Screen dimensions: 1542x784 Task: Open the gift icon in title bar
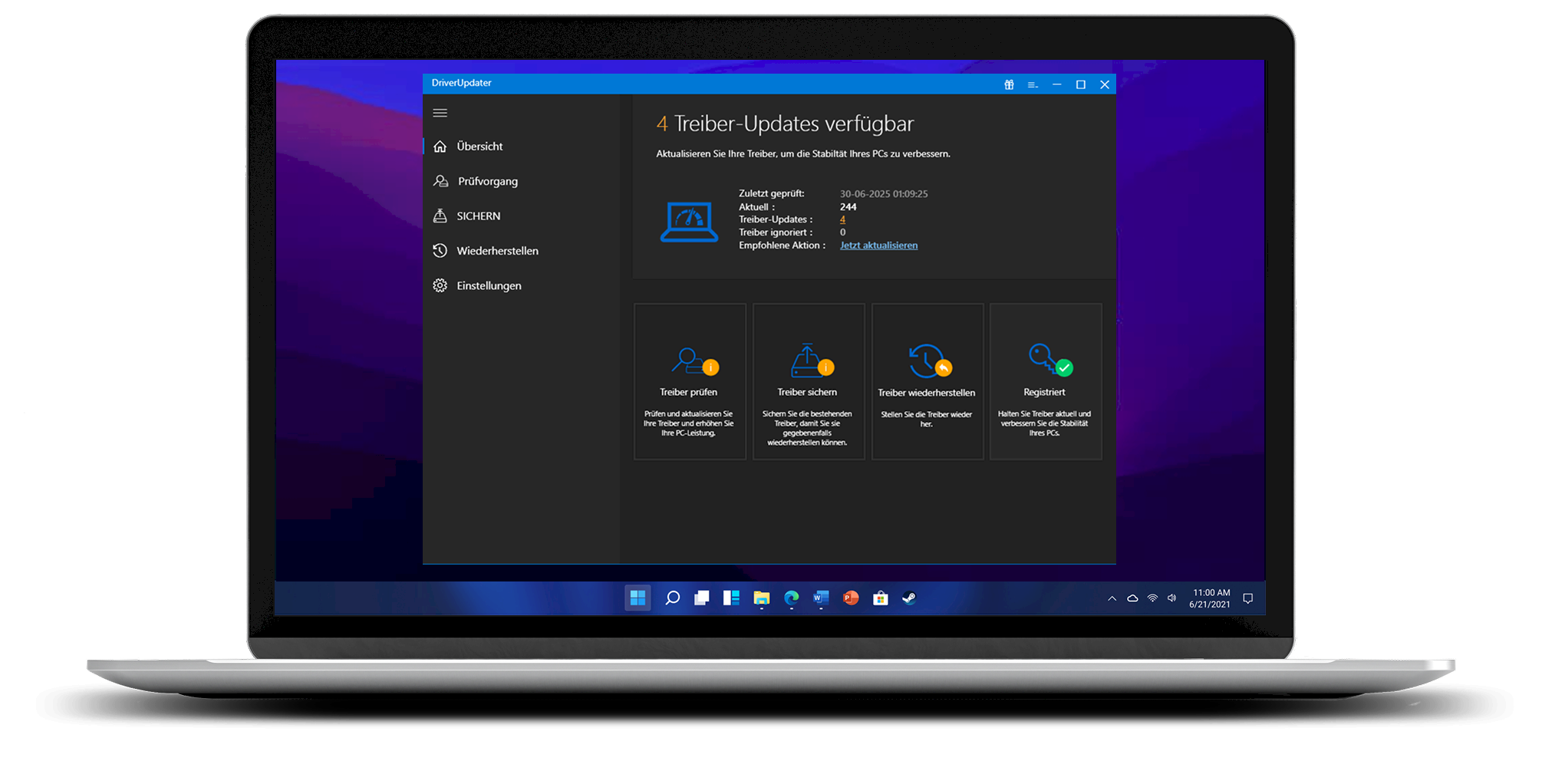[x=1009, y=84]
